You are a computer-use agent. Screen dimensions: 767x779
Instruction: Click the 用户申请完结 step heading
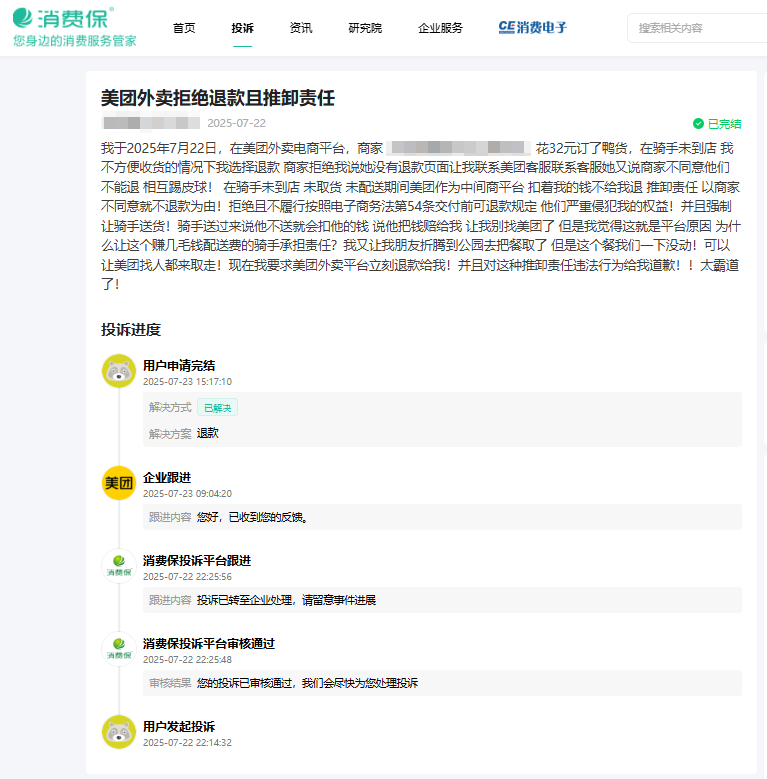(179, 366)
